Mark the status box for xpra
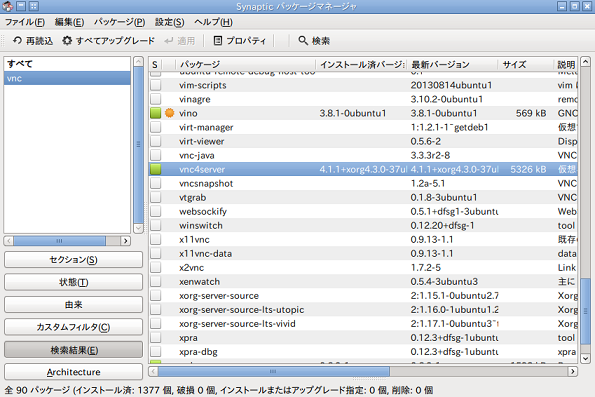Screen dimensions: 595x397 156,338
